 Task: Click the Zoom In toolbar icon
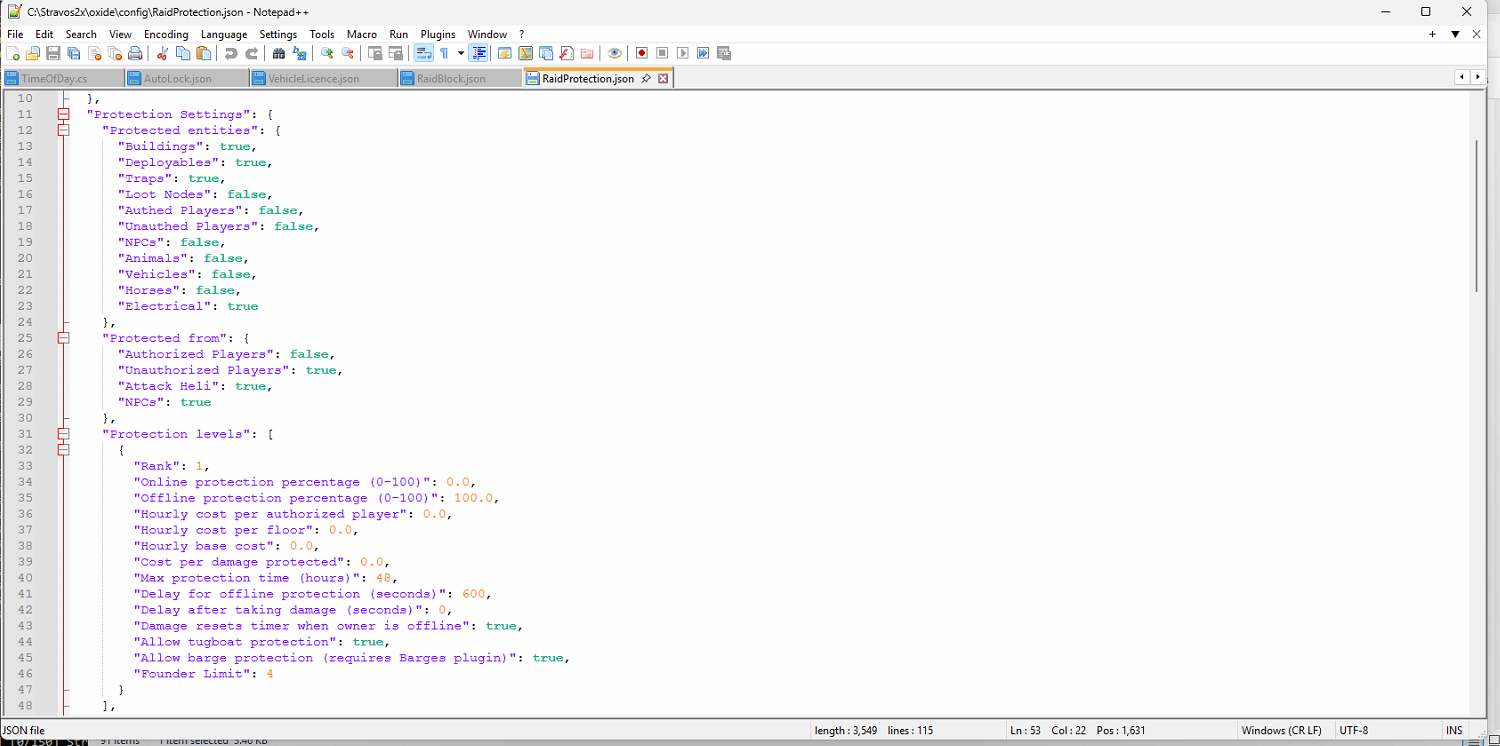[x=327, y=53]
